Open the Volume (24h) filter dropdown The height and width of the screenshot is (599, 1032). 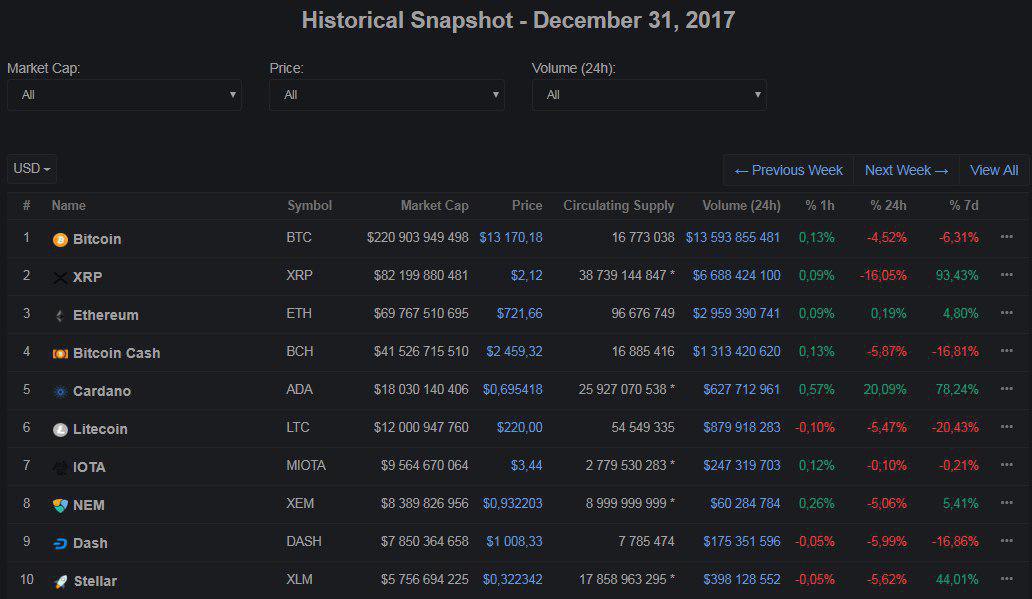point(649,95)
